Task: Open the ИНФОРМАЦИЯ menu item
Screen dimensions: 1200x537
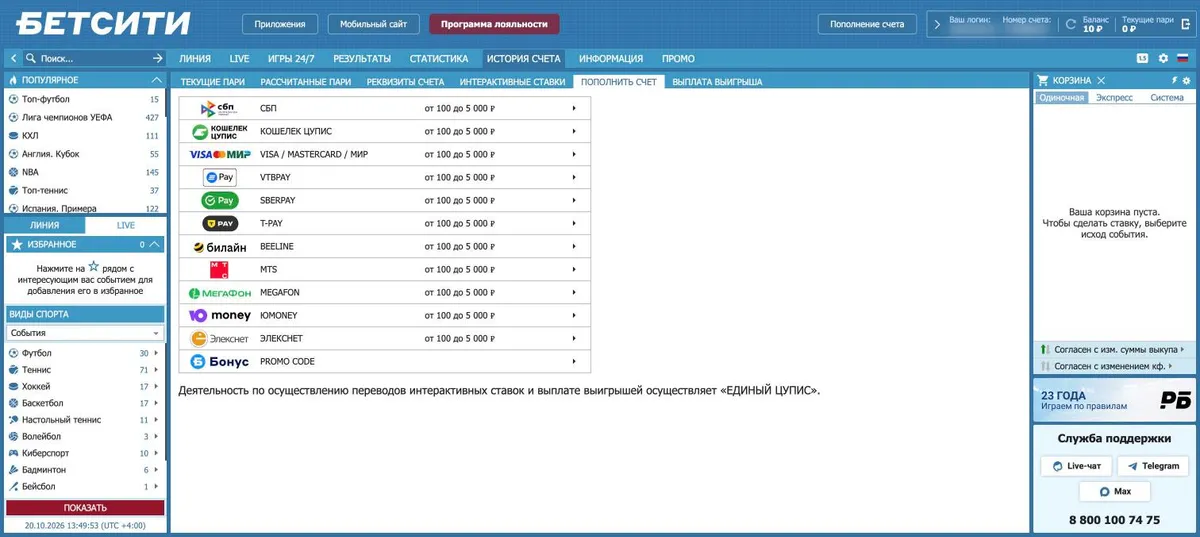Action: coord(611,59)
